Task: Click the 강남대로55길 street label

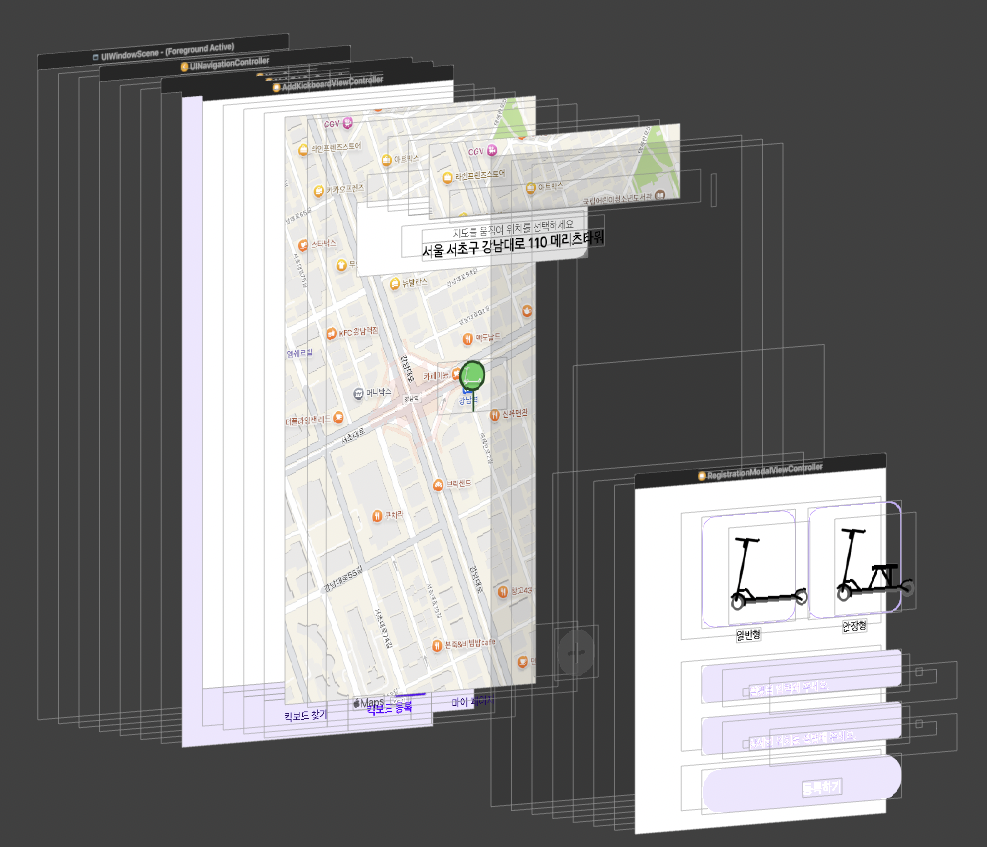Action: tap(344, 581)
